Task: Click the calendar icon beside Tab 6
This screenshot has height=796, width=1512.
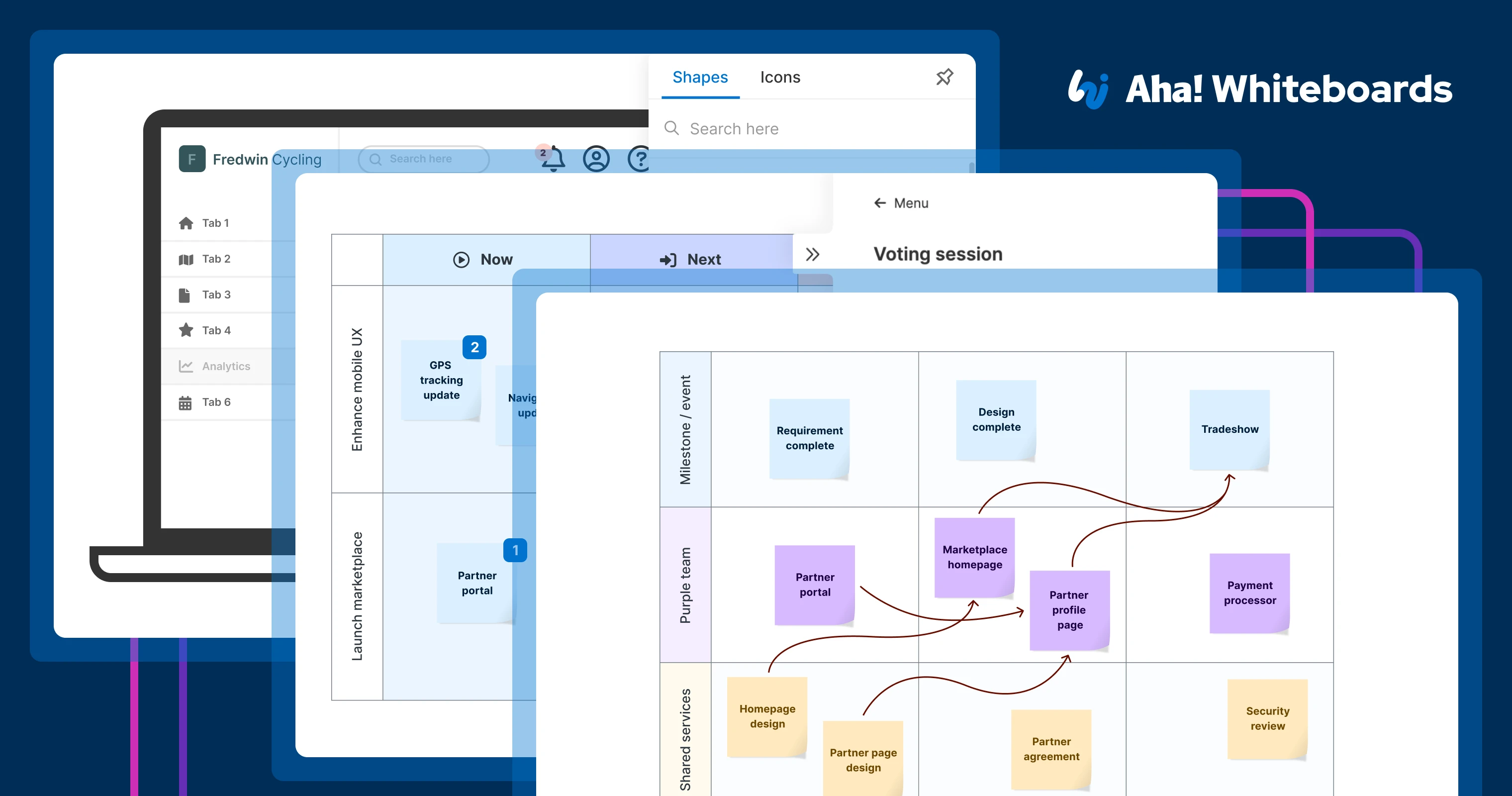Action: click(x=186, y=402)
